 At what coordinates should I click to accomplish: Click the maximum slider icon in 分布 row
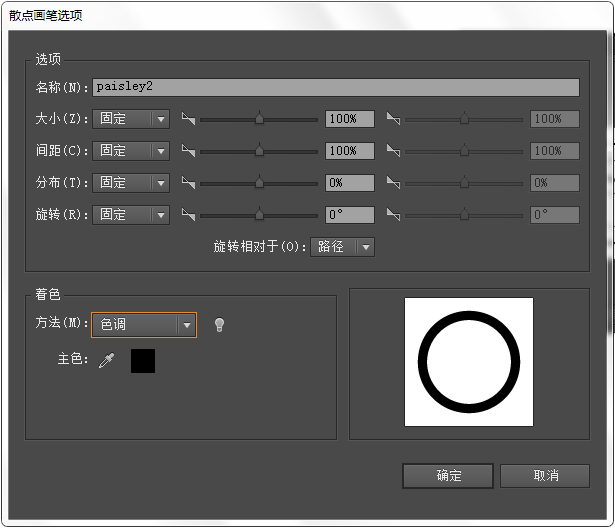[393, 183]
